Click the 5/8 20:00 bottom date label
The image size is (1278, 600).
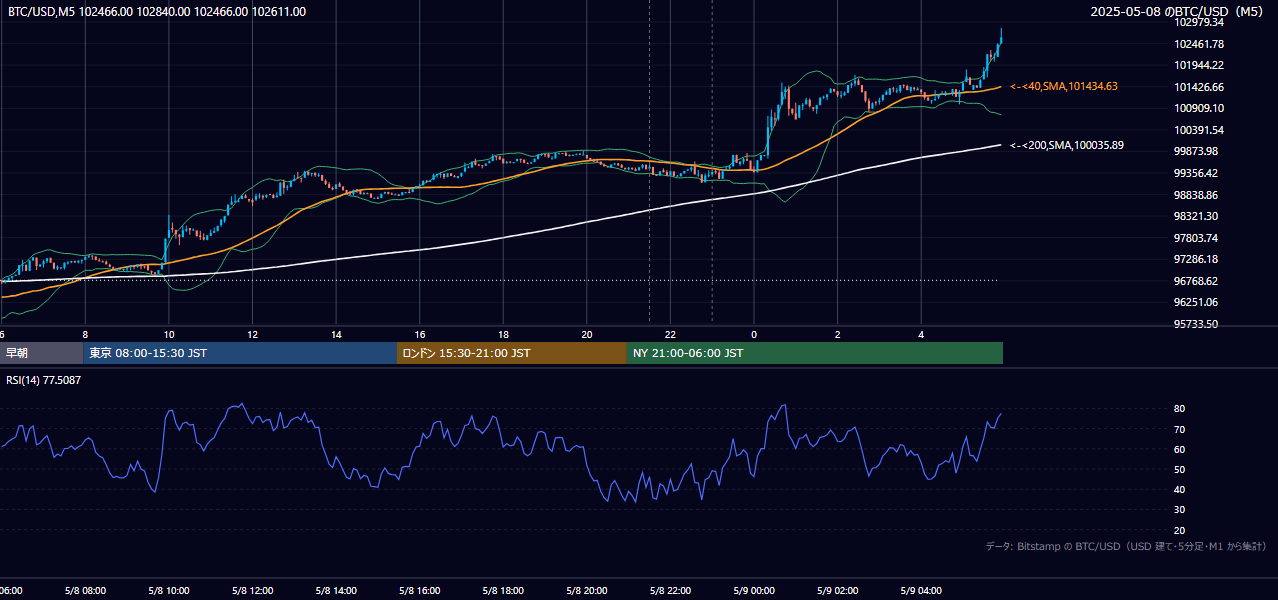pyautogui.click(x=587, y=591)
